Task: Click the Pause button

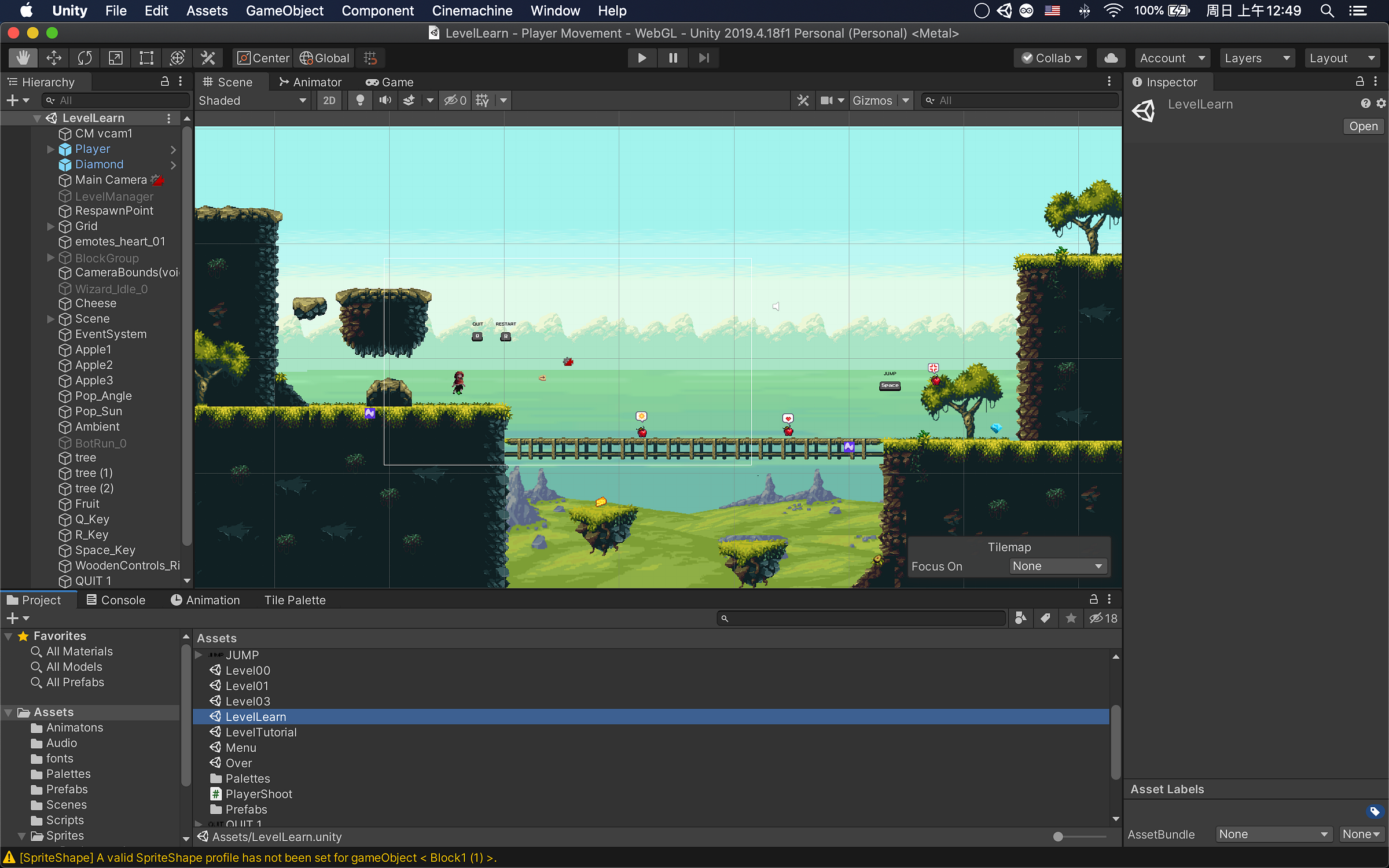Action: click(x=673, y=58)
